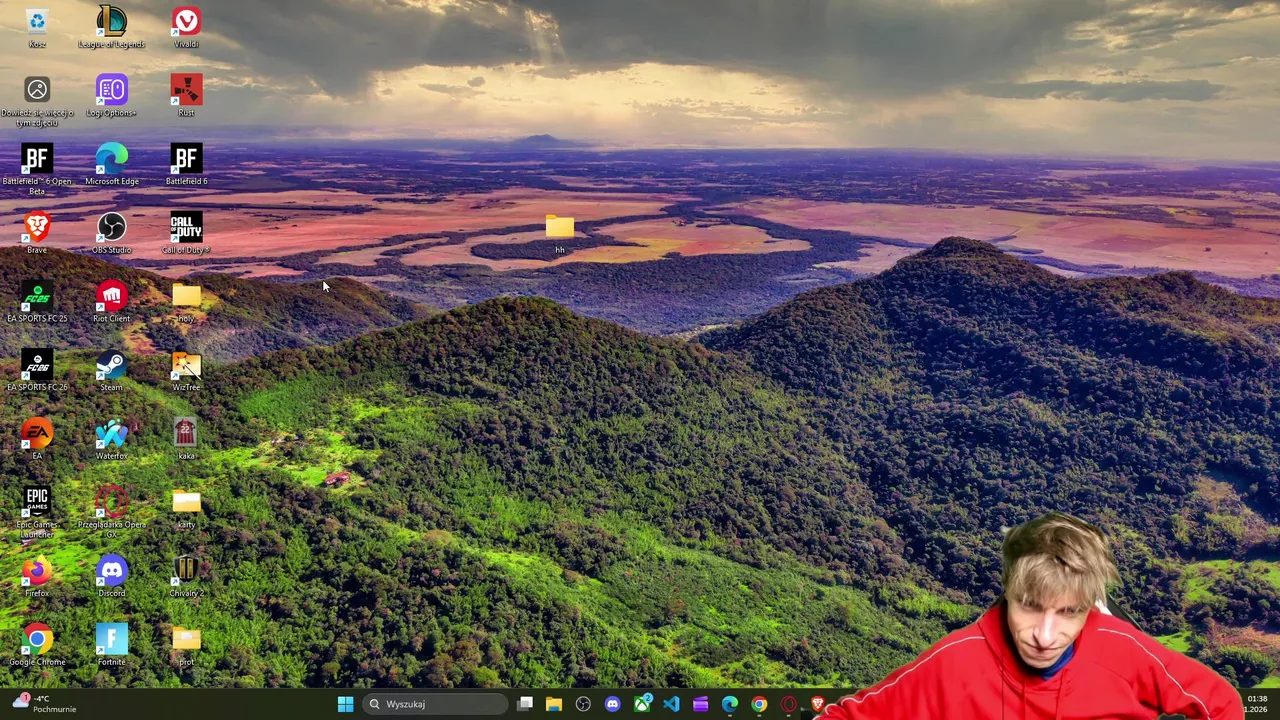Select the Microsoft Edge desktop shortcut

[111, 165]
